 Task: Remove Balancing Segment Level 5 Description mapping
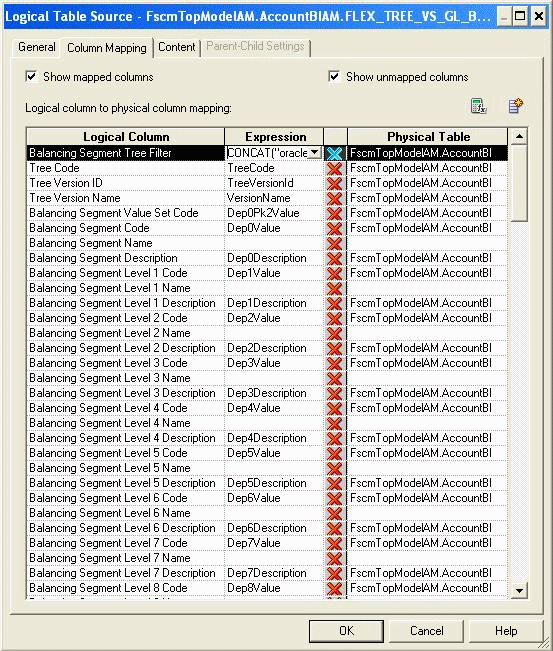[335, 483]
